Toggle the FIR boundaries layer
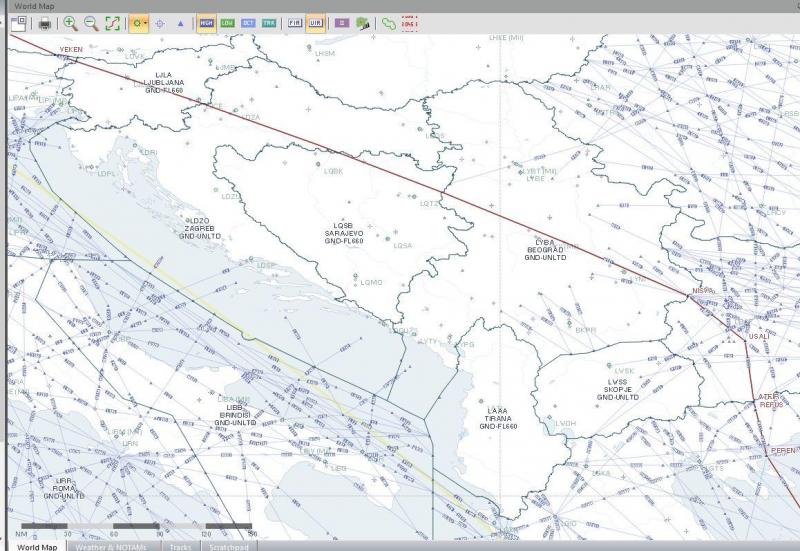Screen dimensions: 800x551 [x=295, y=23]
